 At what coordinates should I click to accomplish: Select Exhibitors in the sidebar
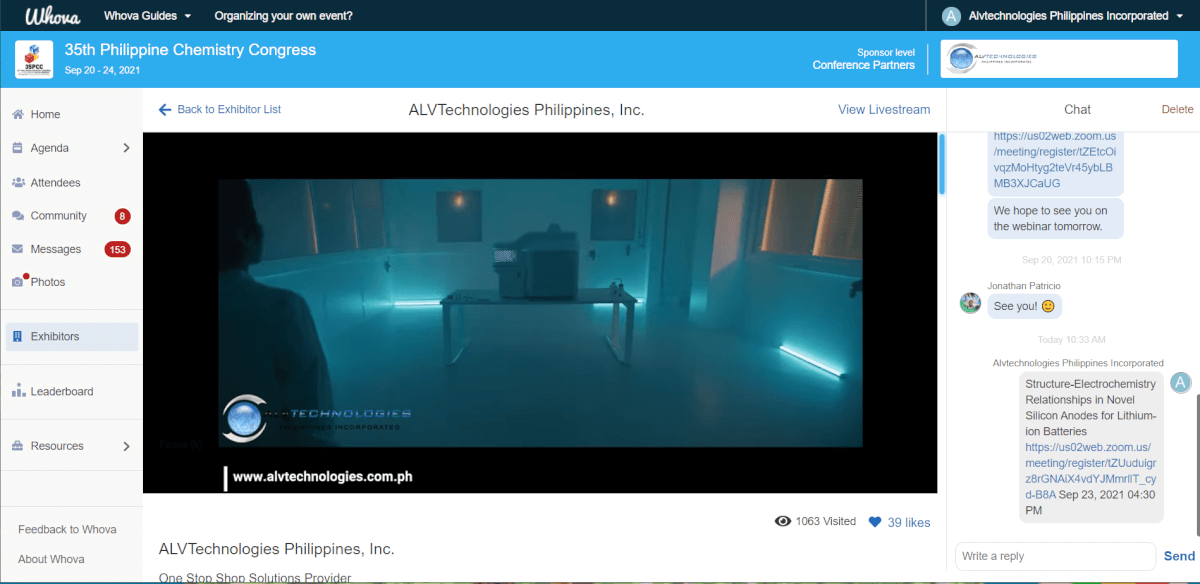click(x=71, y=337)
